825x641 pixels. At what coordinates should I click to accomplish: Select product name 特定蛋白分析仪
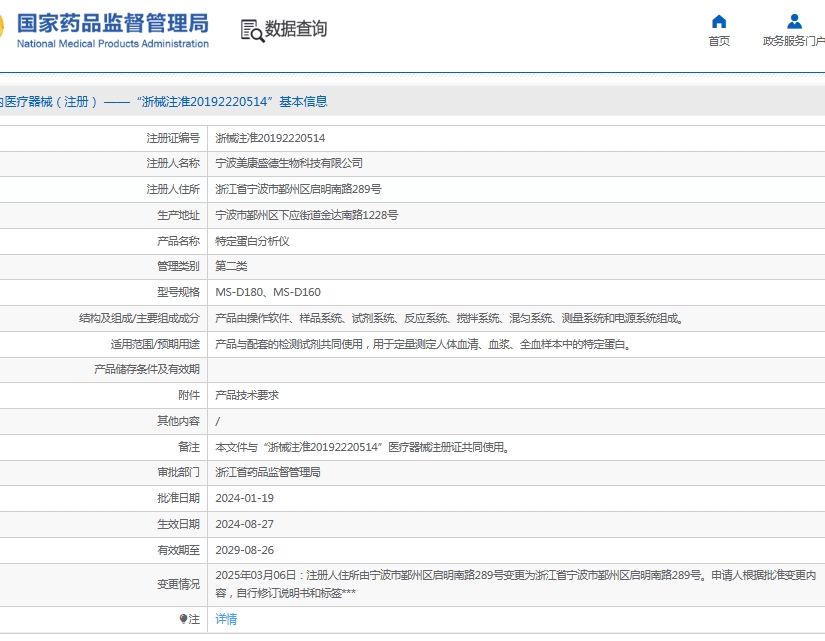click(x=252, y=241)
